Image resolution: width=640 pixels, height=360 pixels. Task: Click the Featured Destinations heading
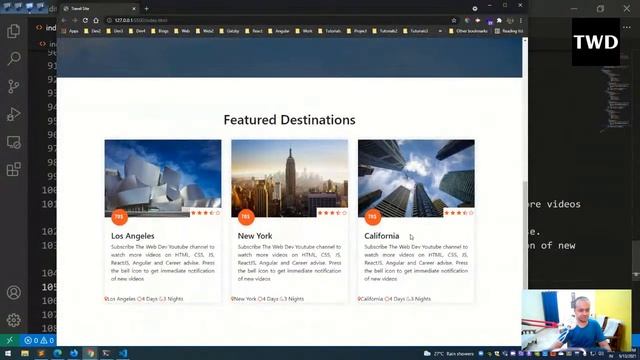[289, 120]
